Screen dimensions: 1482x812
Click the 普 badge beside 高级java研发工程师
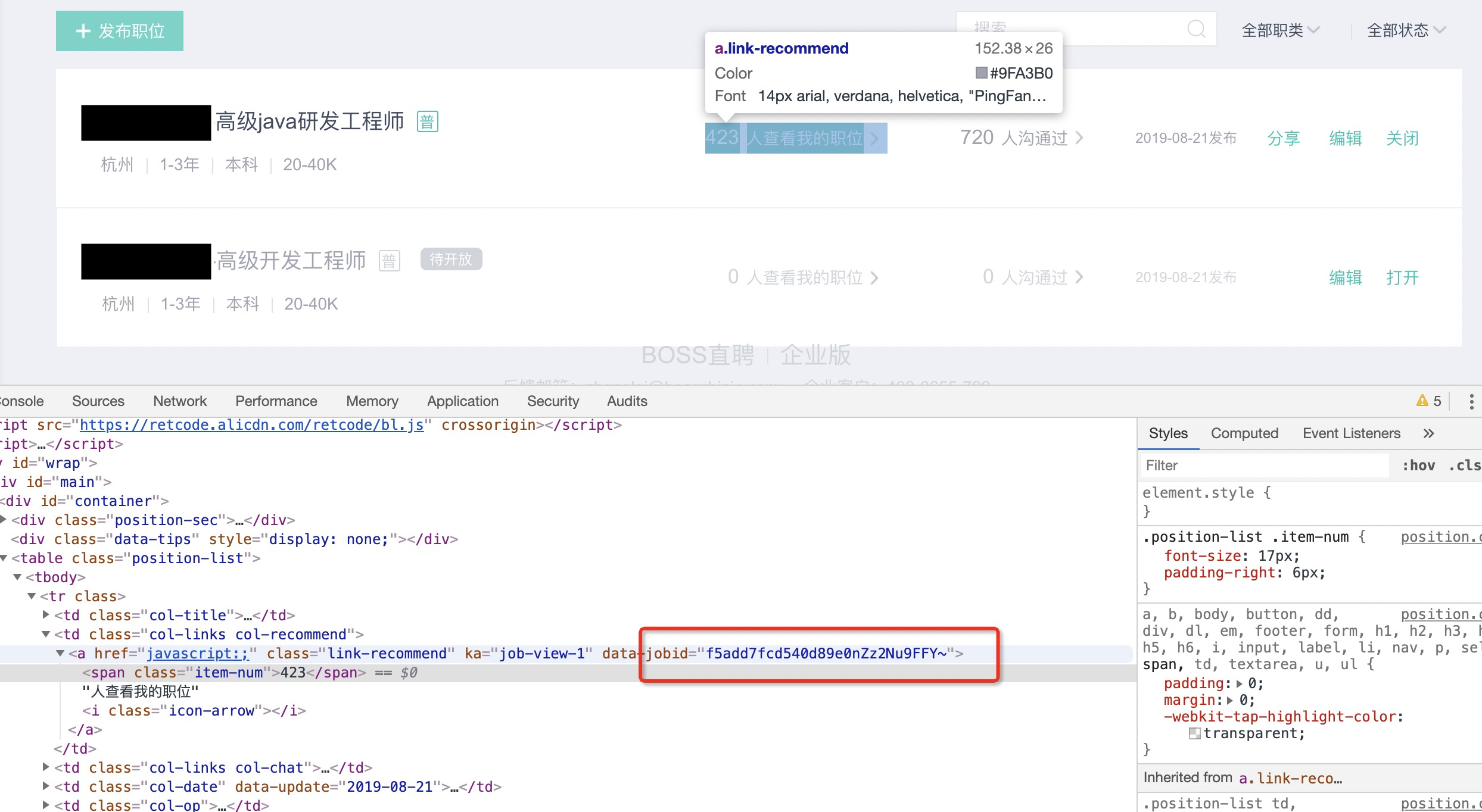tap(427, 122)
